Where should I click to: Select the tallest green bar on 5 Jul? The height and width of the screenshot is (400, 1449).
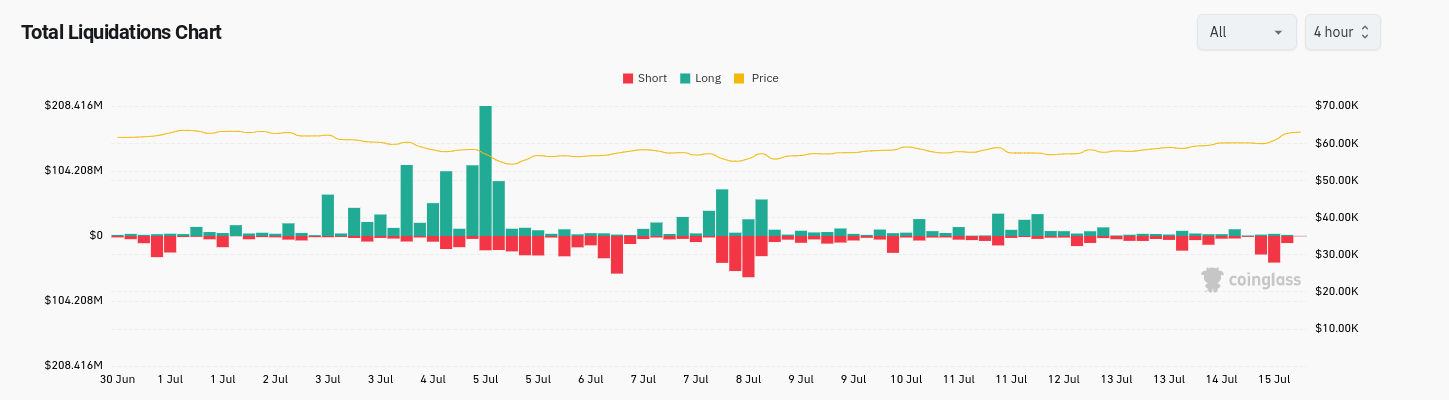point(485,171)
